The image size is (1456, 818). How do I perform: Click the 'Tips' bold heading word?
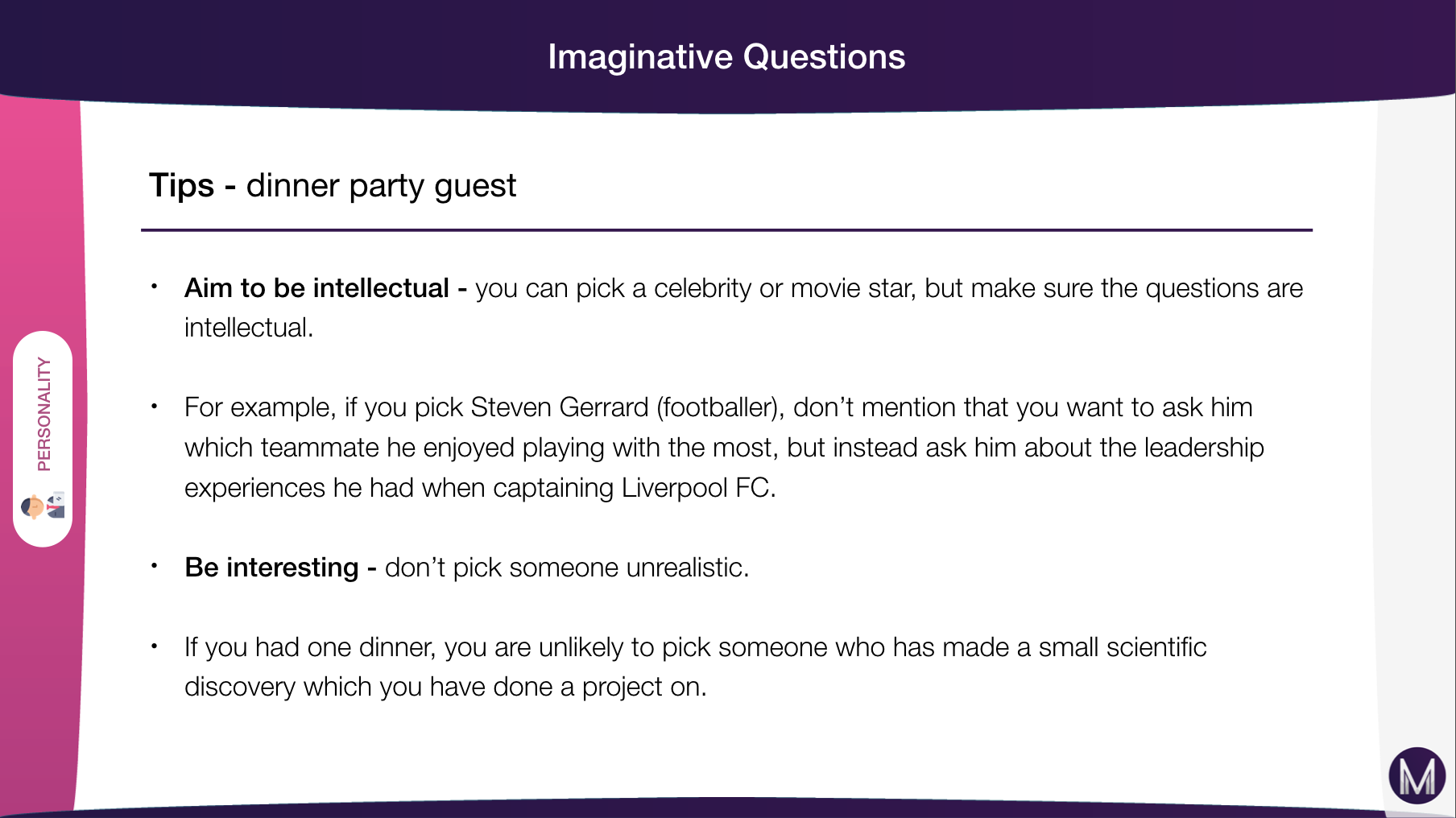pyautogui.click(x=182, y=186)
